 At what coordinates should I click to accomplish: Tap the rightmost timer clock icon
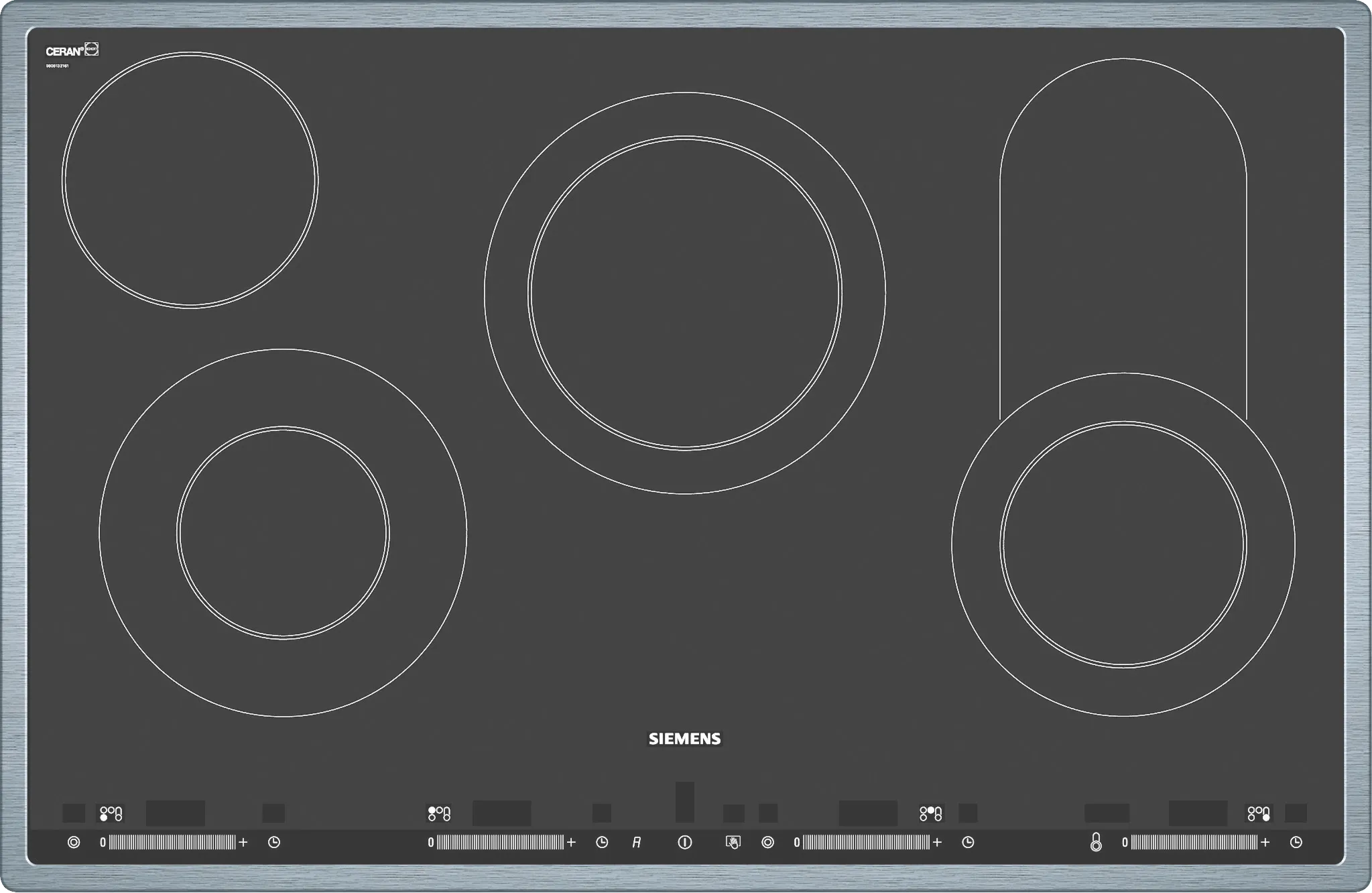1296,842
